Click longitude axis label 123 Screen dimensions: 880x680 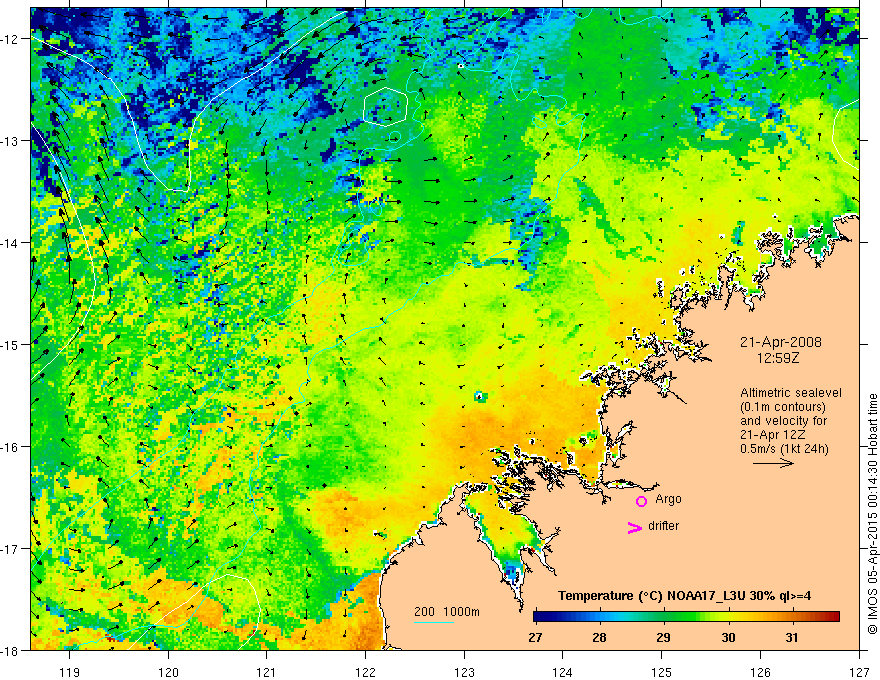click(x=464, y=672)
